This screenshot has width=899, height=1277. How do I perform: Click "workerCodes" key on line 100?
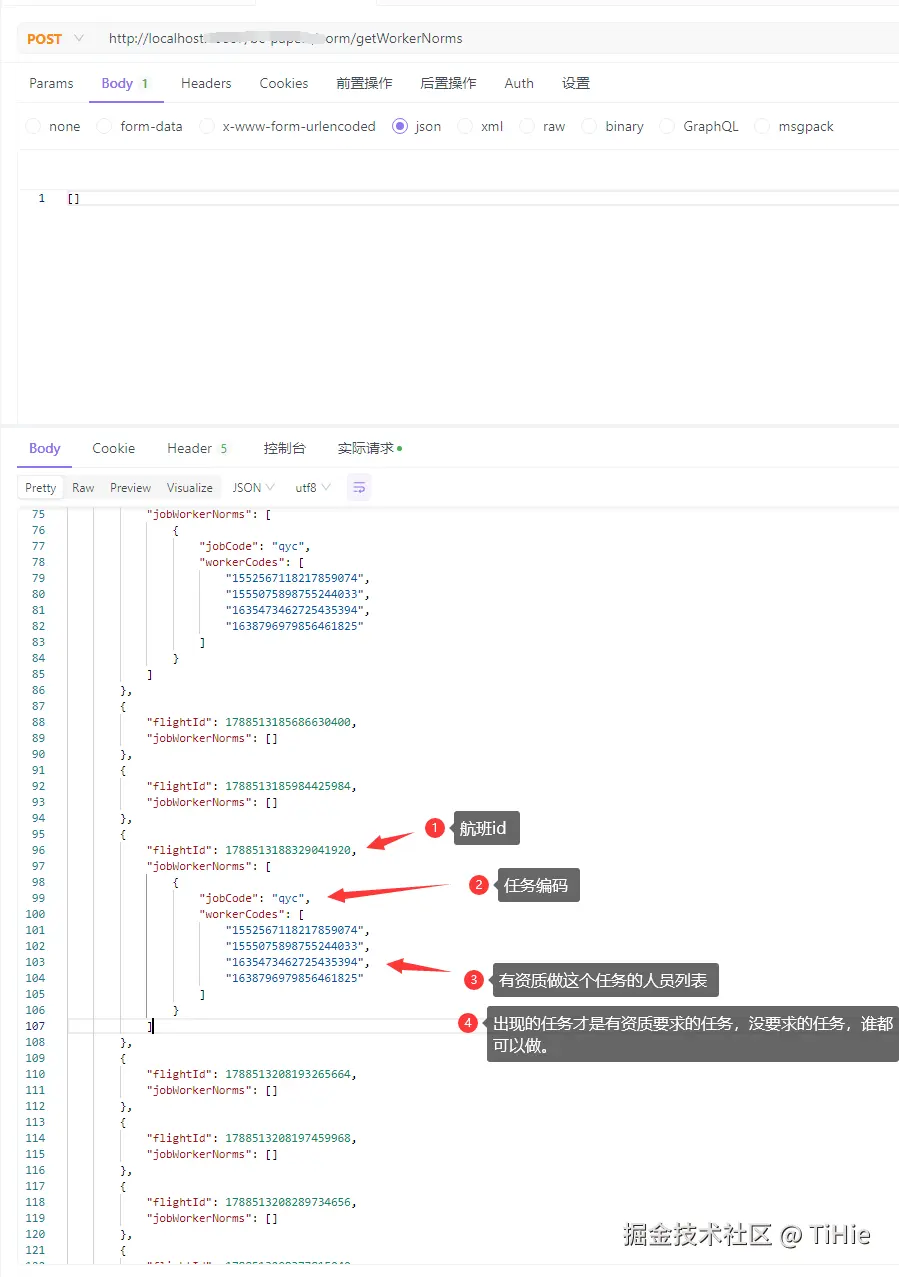(x=243, y=914)
